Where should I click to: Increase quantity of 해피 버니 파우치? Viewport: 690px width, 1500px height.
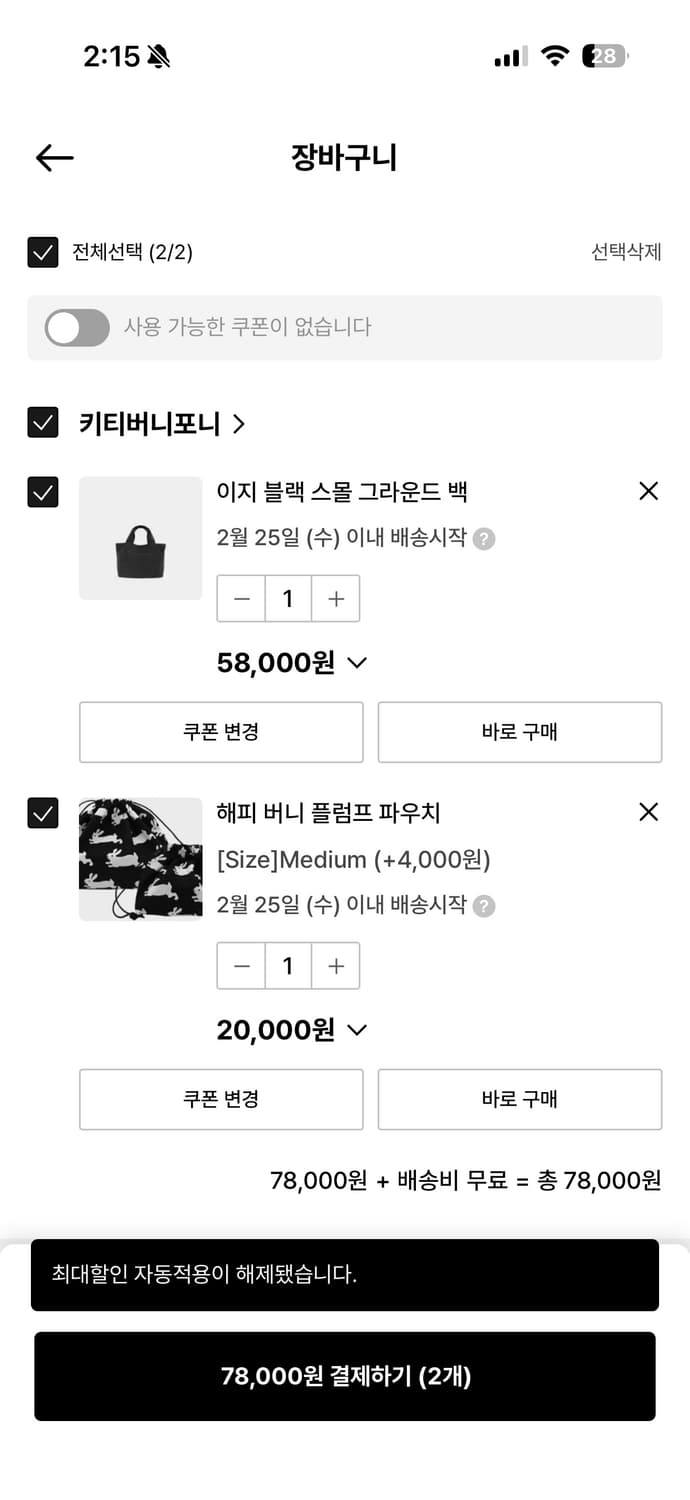(x=336, y=965)
